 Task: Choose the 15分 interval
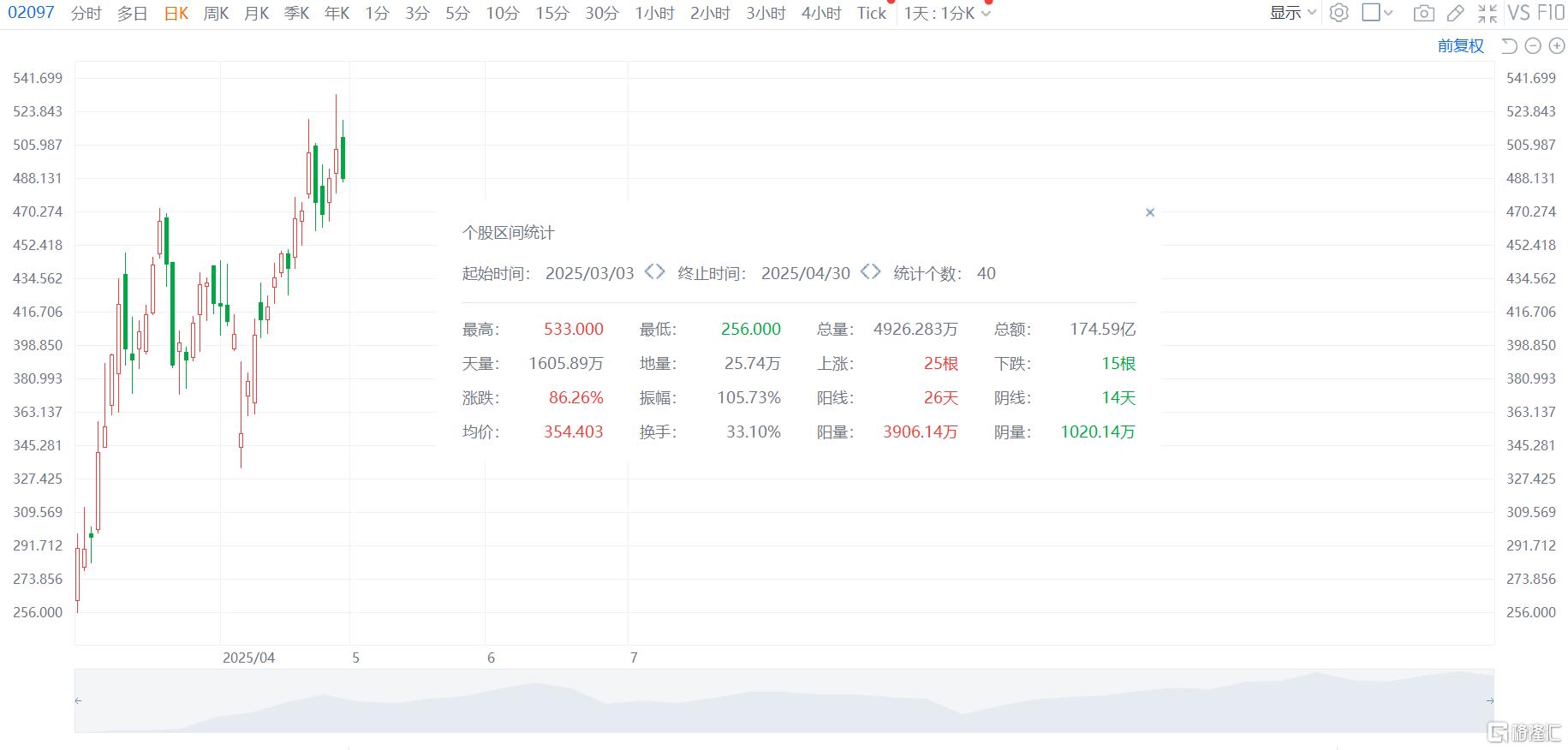(552, 13)
